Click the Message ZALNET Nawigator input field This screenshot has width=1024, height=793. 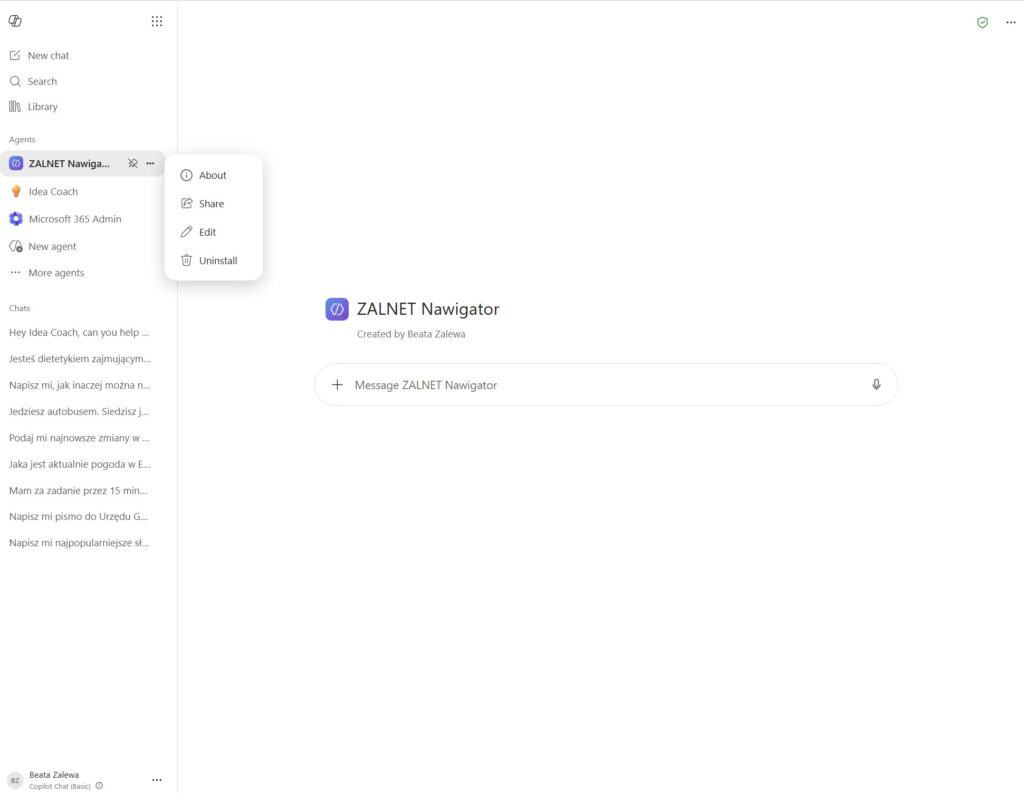[606, 385]
